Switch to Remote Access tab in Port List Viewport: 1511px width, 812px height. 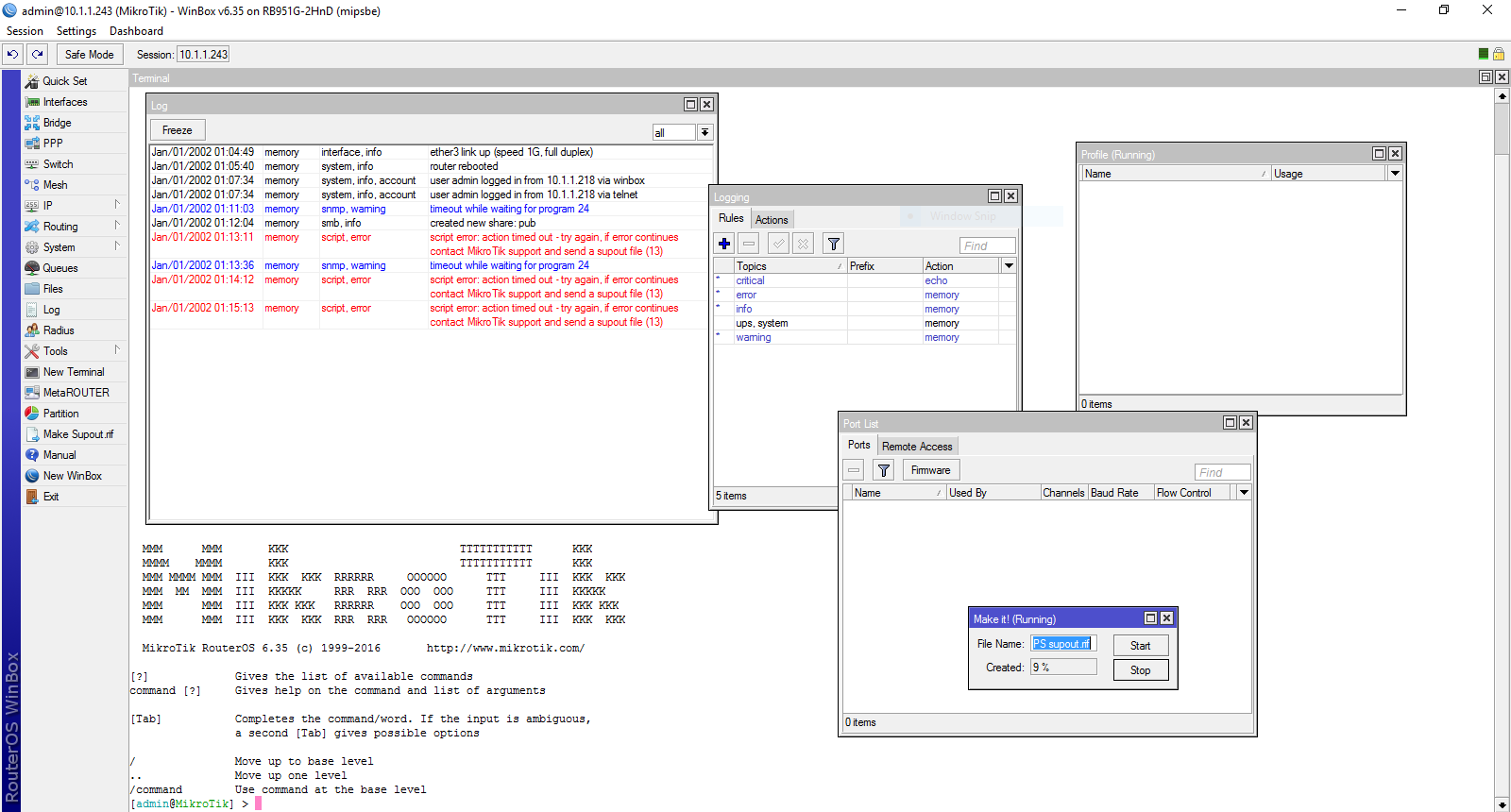click(x=917, y=446)
